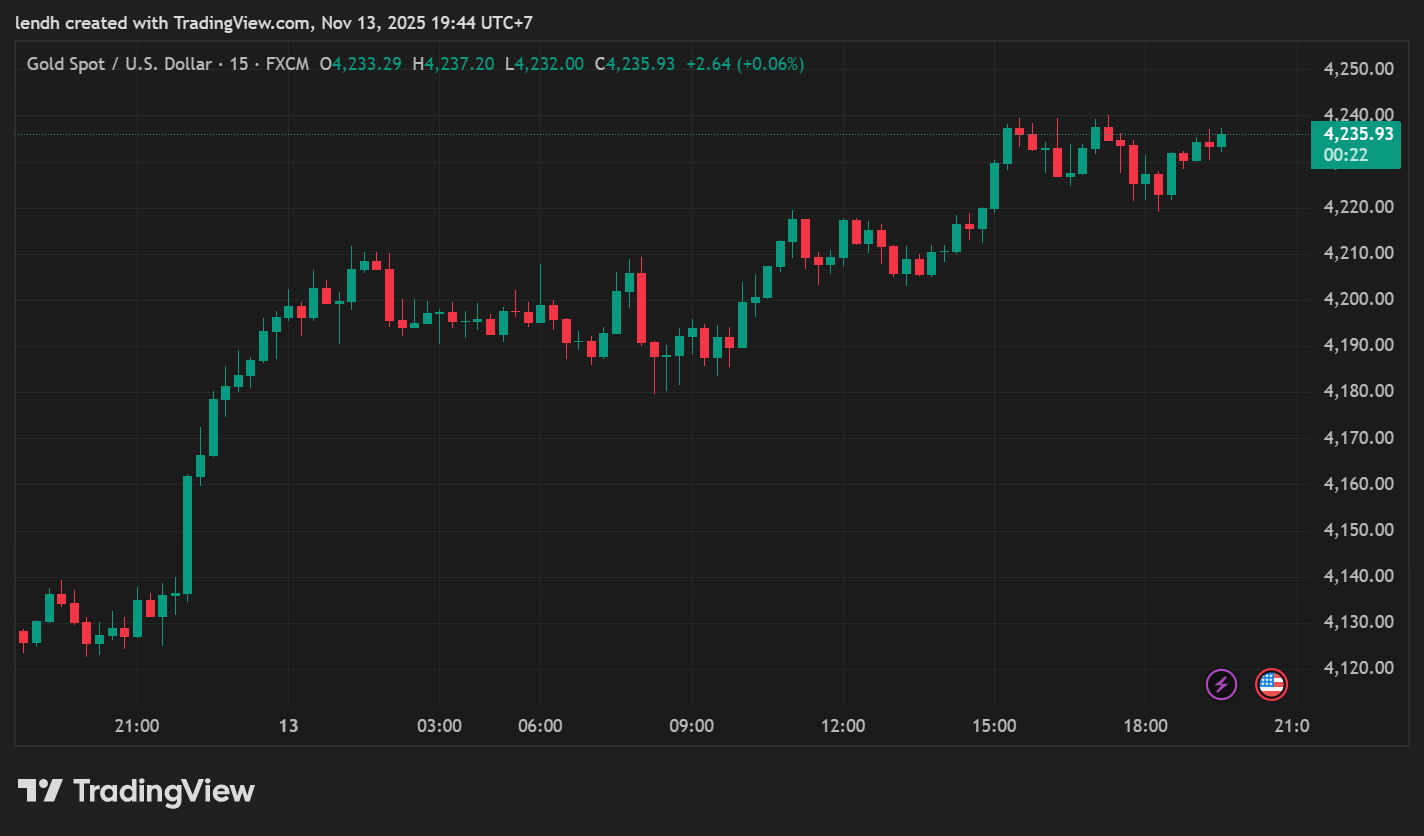Click the 4,120.00 label on the price axis

(1358, 668)
